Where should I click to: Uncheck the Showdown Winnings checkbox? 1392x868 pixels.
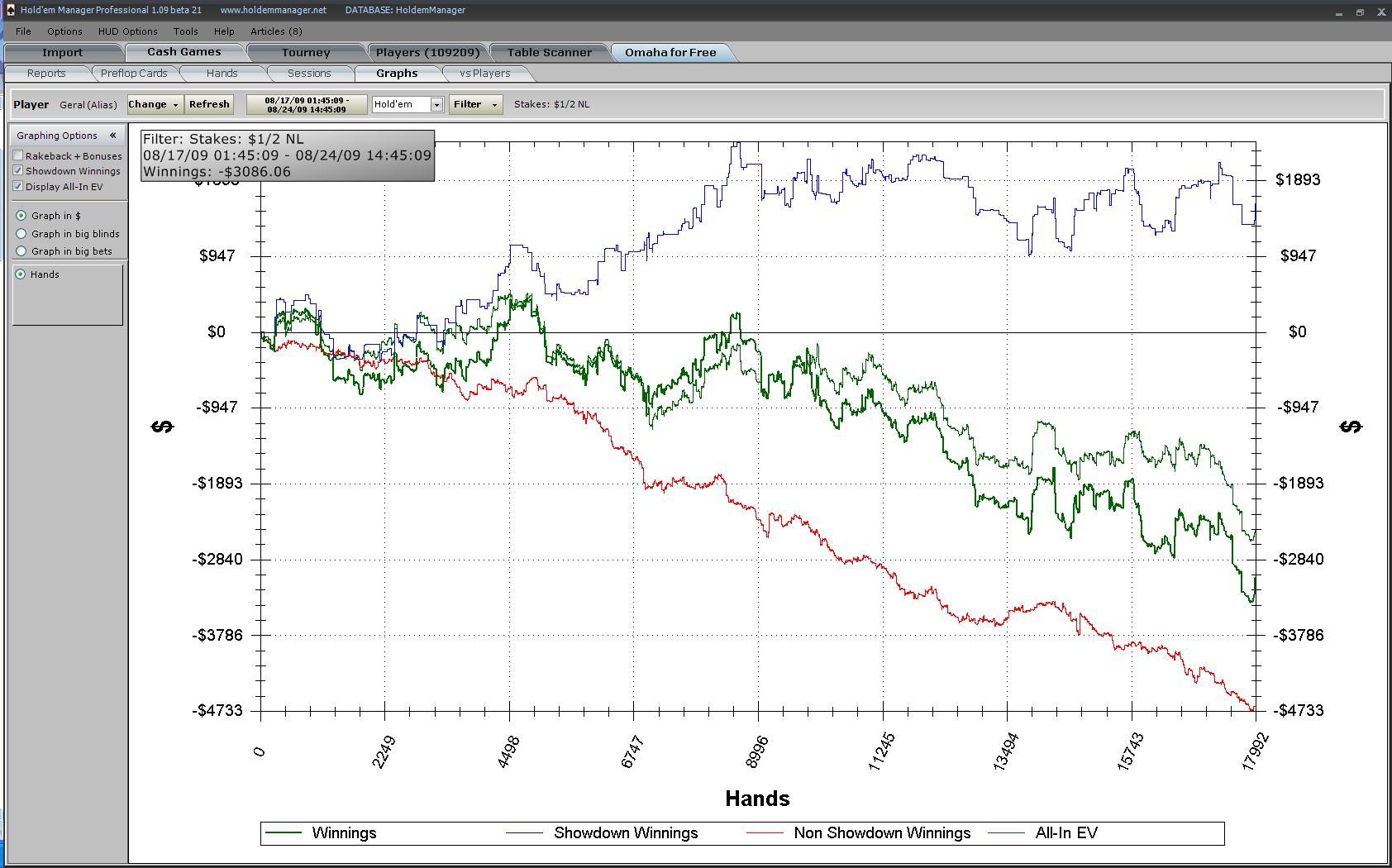tap(18, 170)
